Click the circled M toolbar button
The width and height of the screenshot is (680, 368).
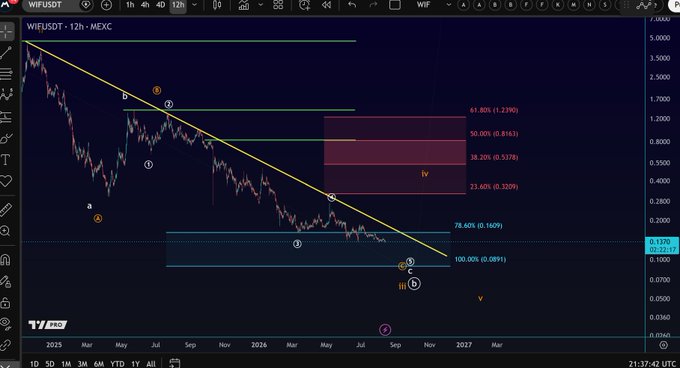click(x=573, y=5)
